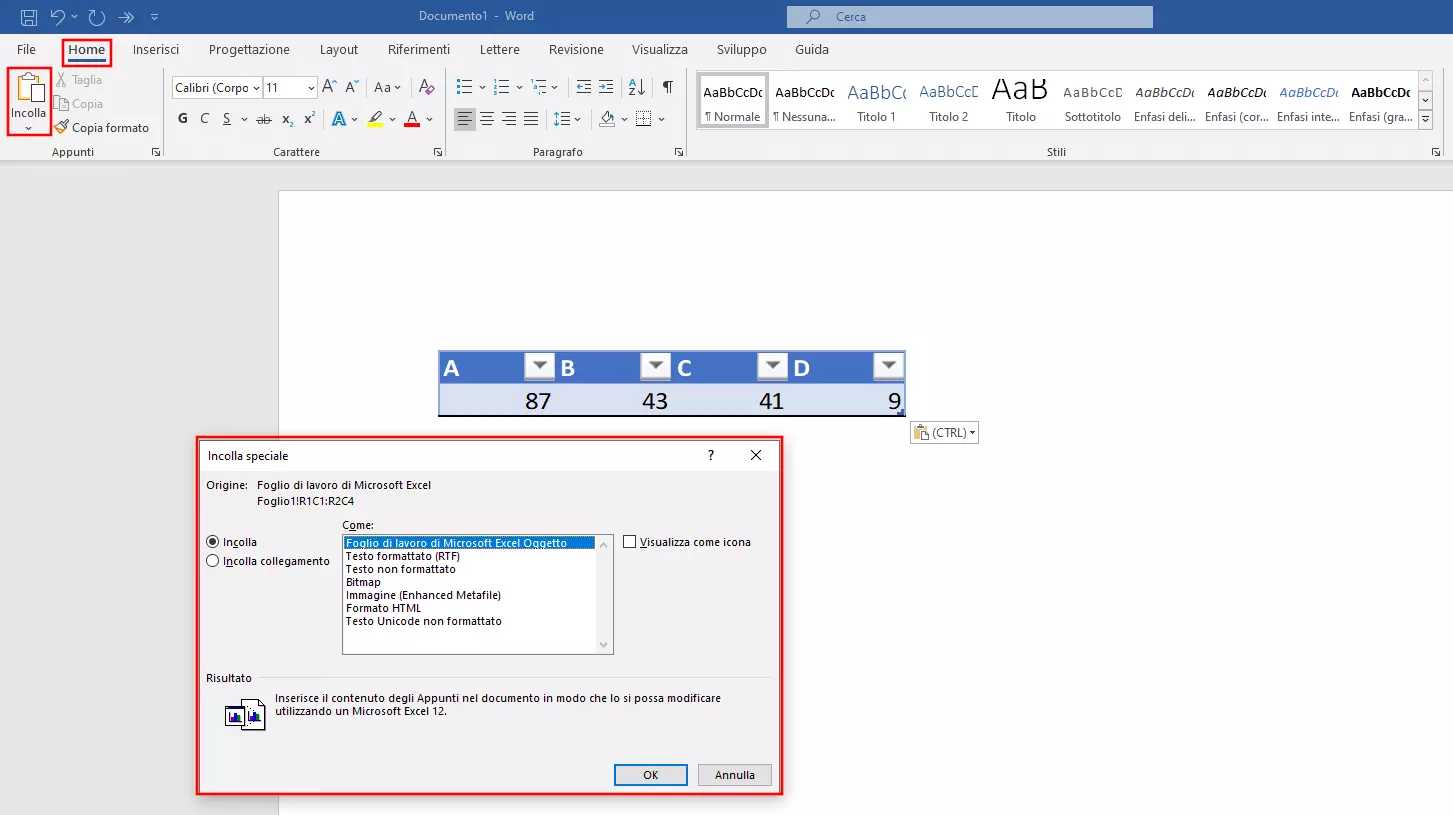
Task: Switch to Layout tab
Action: point(339,49)
